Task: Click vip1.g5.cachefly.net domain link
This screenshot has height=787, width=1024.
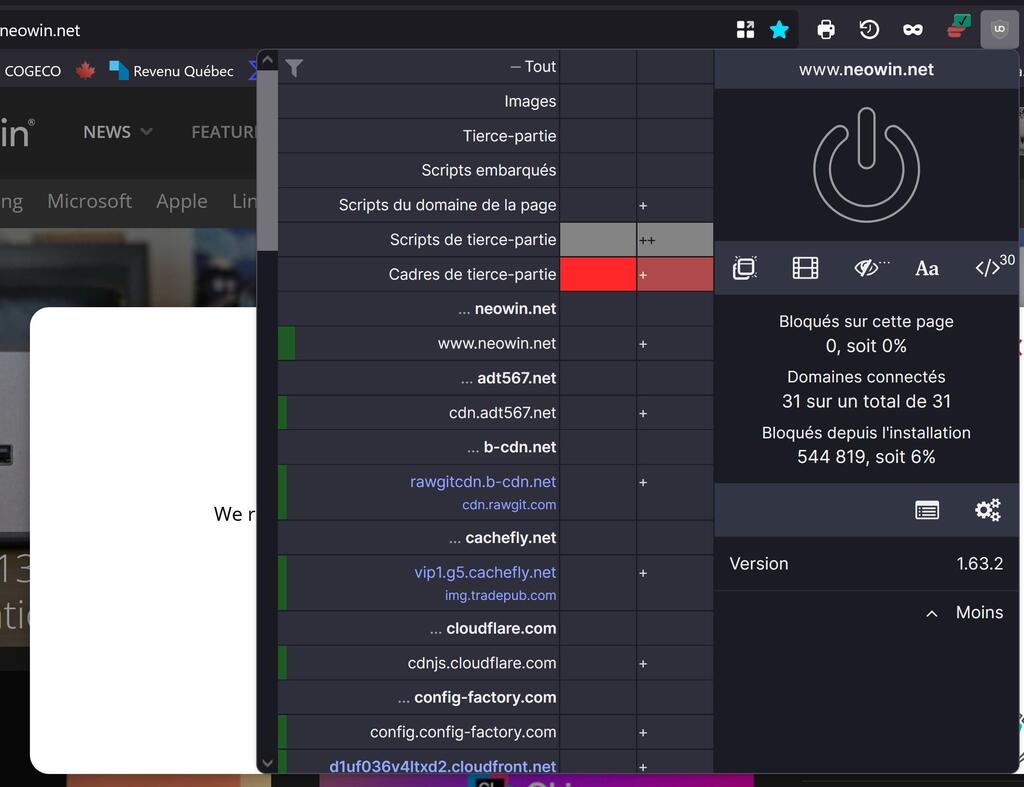Action: [485, 573]
